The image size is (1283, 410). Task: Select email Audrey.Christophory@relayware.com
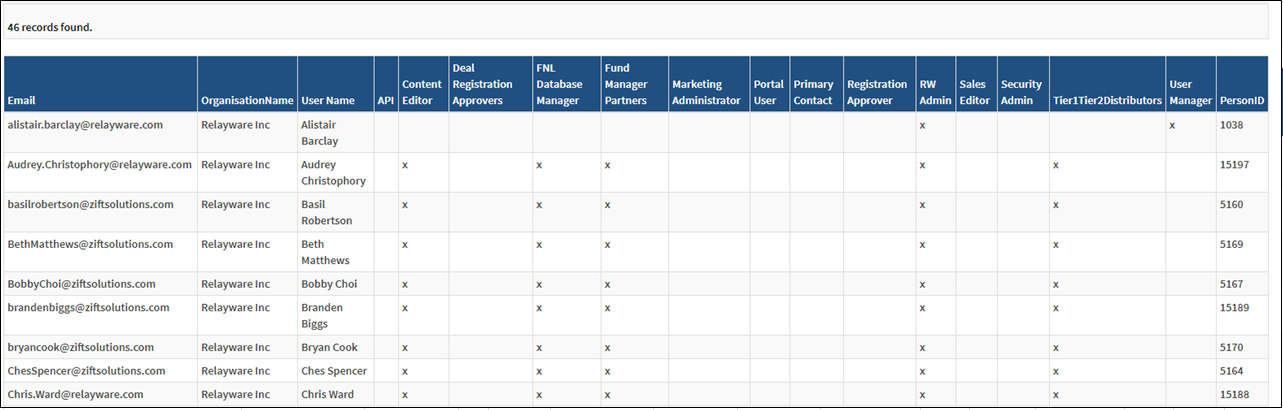[99, 164]
